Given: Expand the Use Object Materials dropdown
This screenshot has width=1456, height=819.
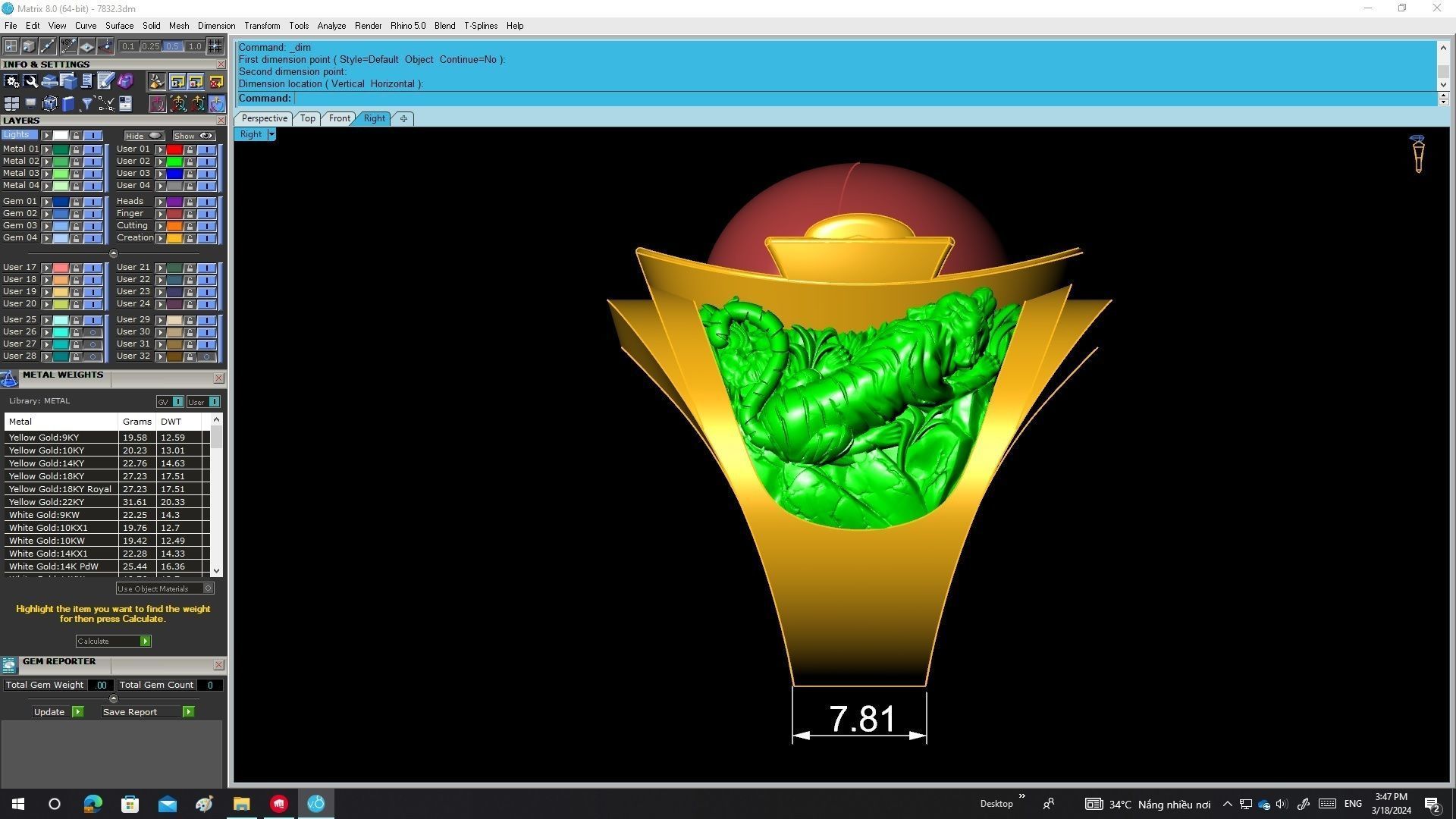Looking at the screenshot, I should point(208,588).
